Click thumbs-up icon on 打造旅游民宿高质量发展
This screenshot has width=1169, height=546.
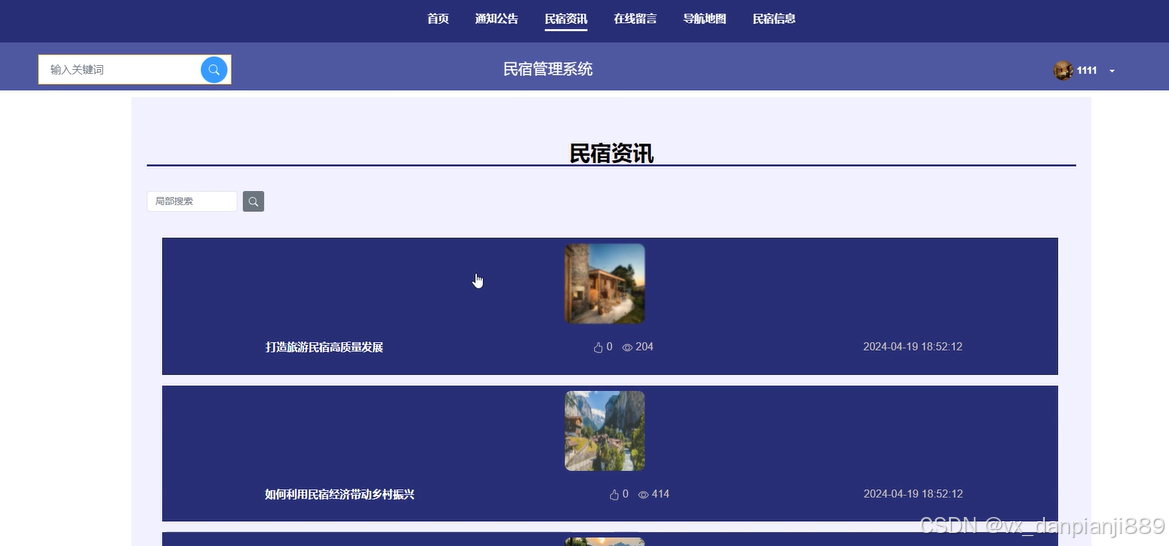coord(598,347)
